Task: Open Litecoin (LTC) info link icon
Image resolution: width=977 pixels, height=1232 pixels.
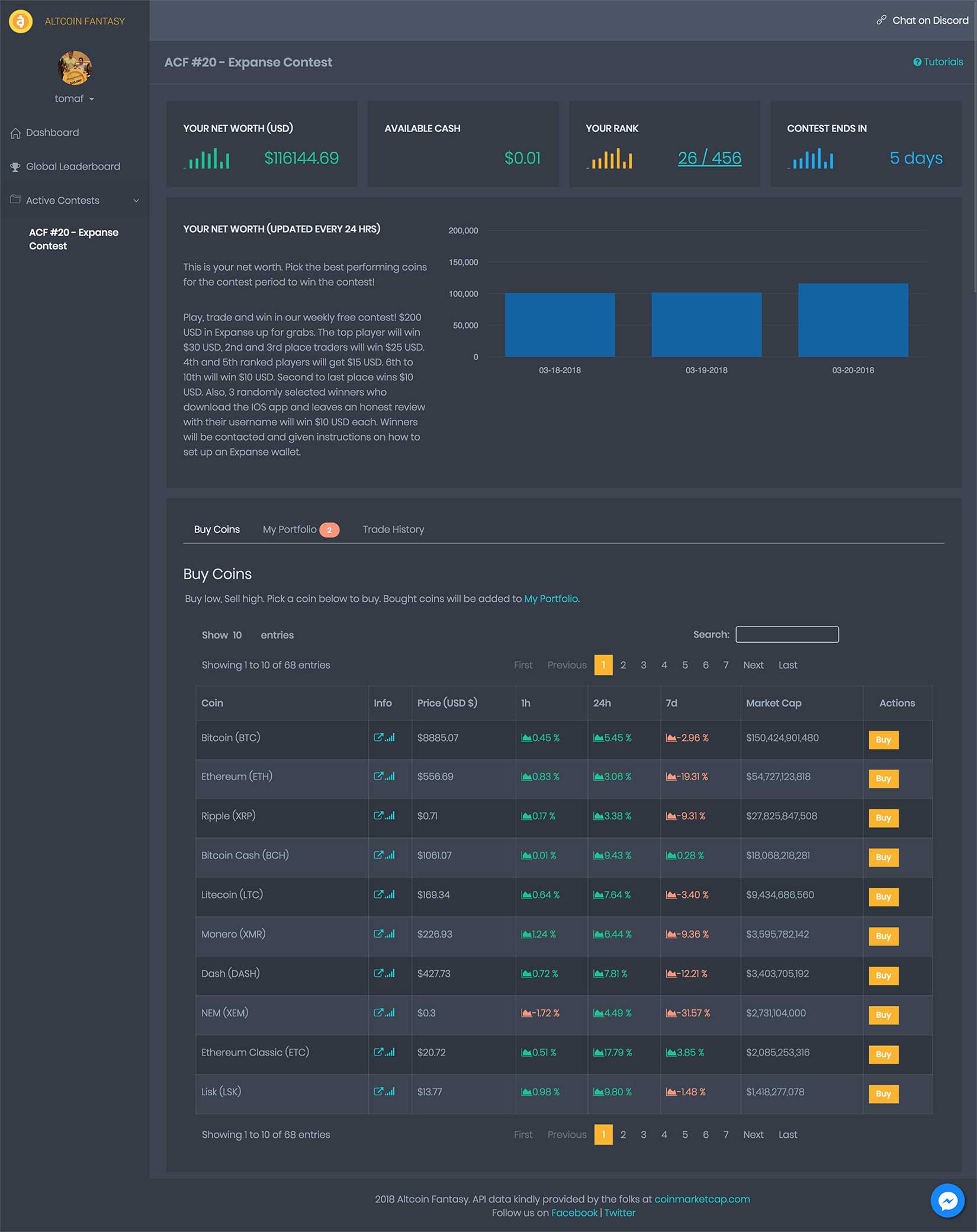Action: [378, 895]
